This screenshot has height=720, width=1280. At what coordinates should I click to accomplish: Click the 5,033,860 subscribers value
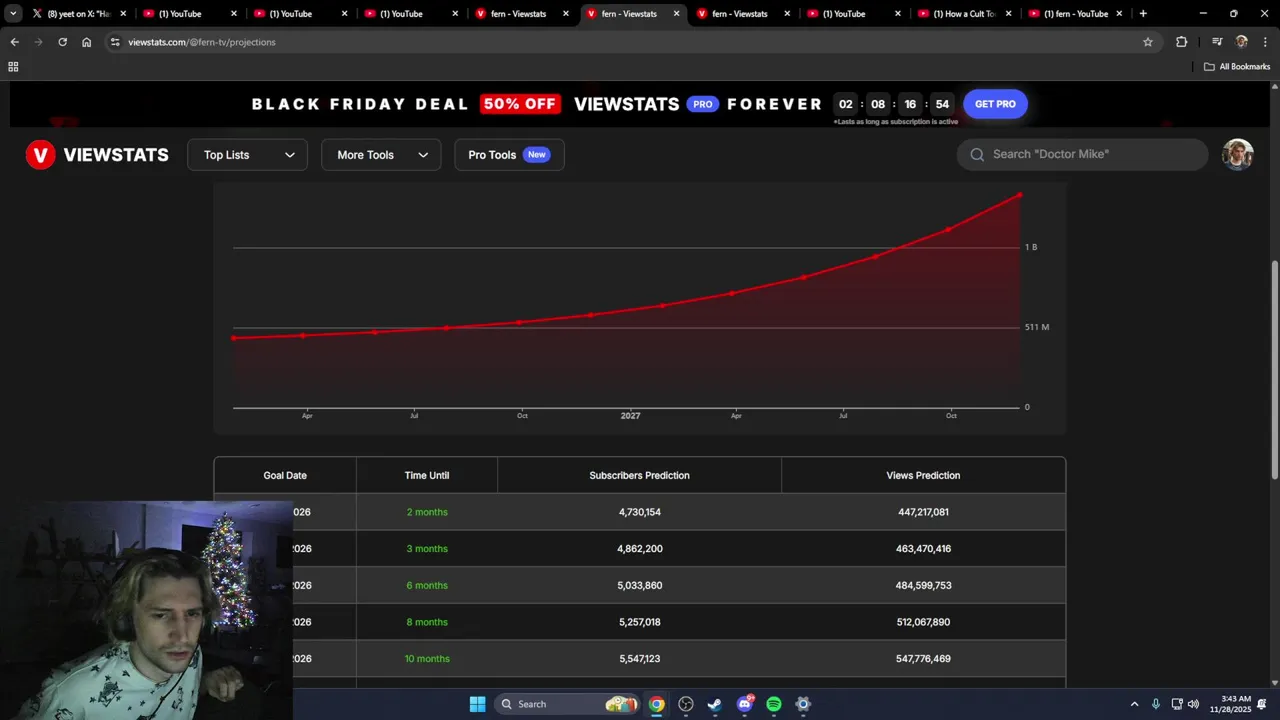[639, 585]
